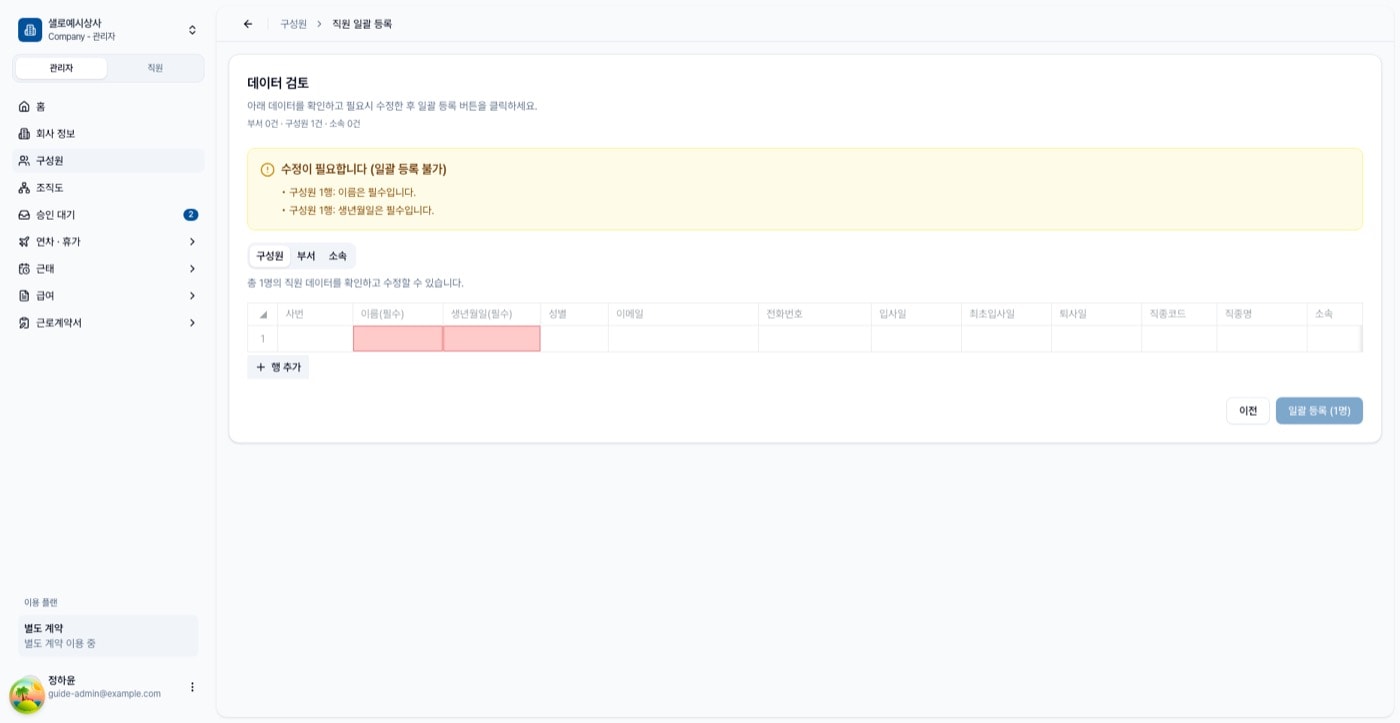Open 조직도 in the sidebar
The height and width of the screenshot is (723, 1400).
click(x=108, y=187)
